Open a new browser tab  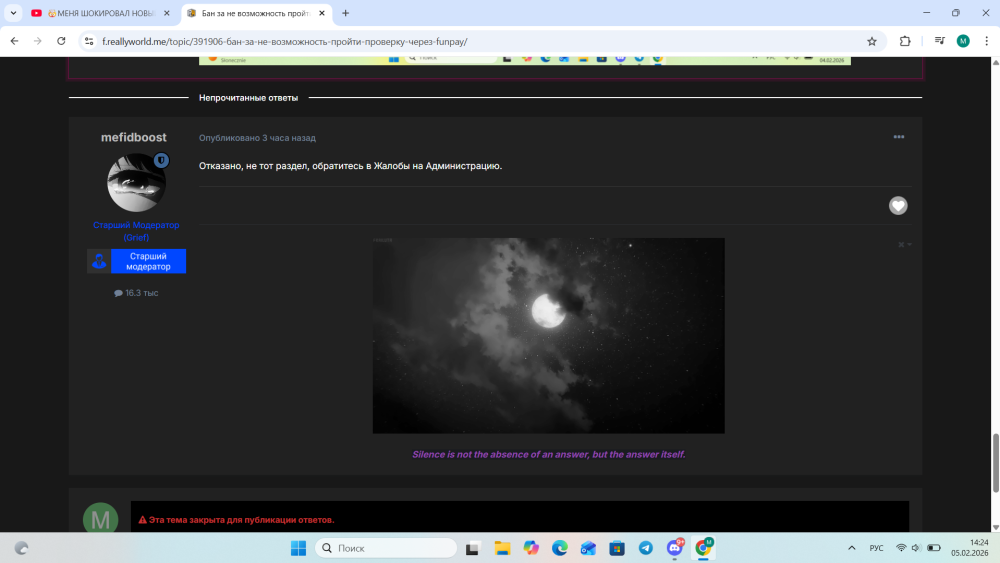pyautogui.click(x=346, y=13)
